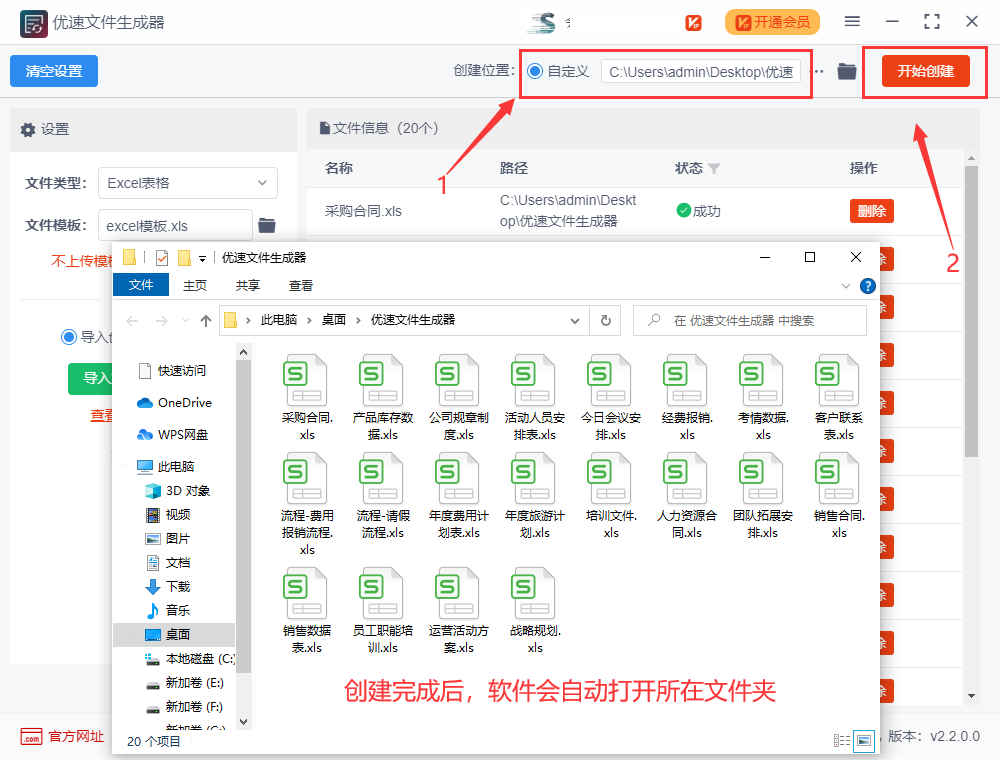Click the Explorer help question mark icon
1000x760 pixels.
click(x=867, y=286)
